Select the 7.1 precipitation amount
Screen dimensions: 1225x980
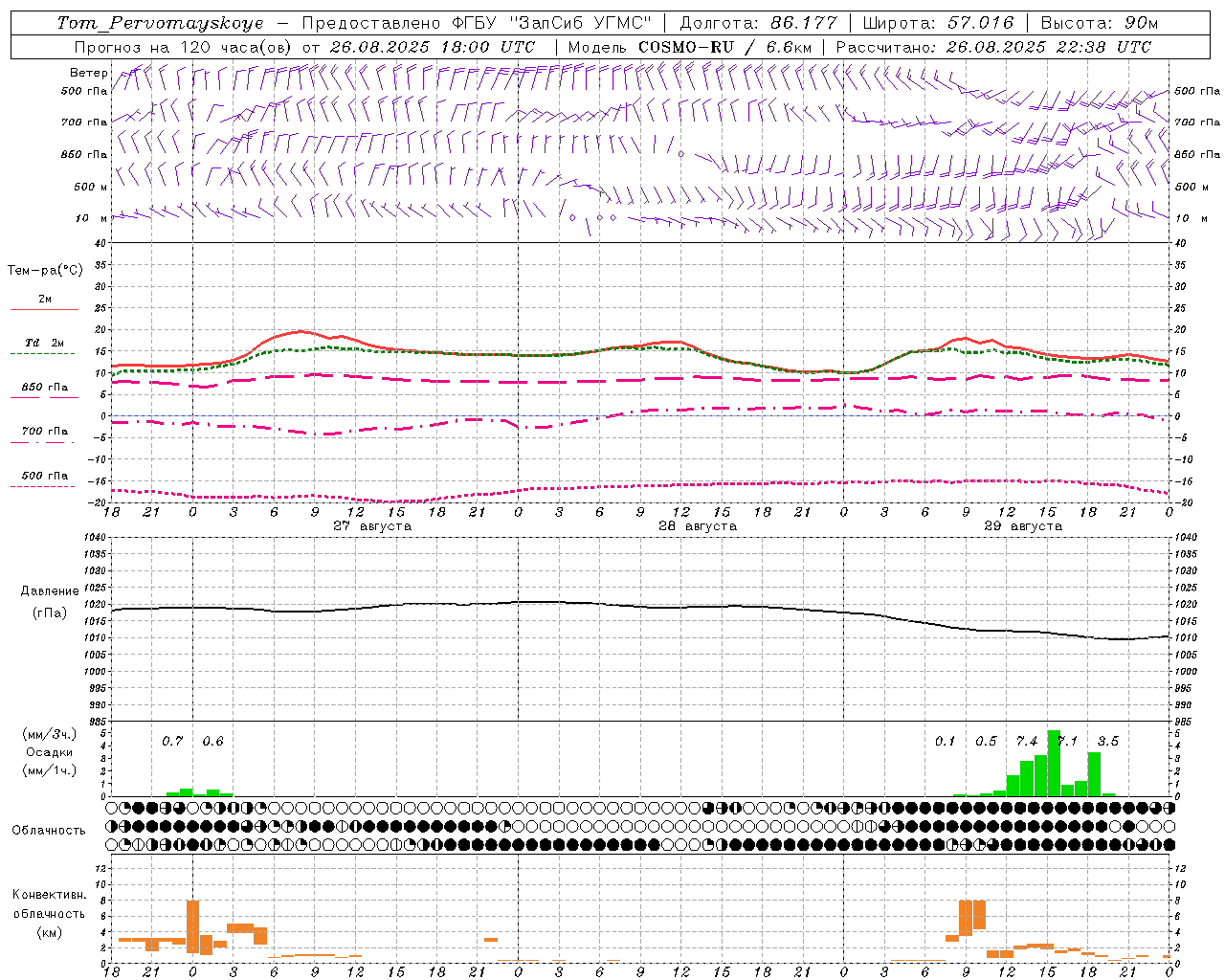tap(1069, 741)
